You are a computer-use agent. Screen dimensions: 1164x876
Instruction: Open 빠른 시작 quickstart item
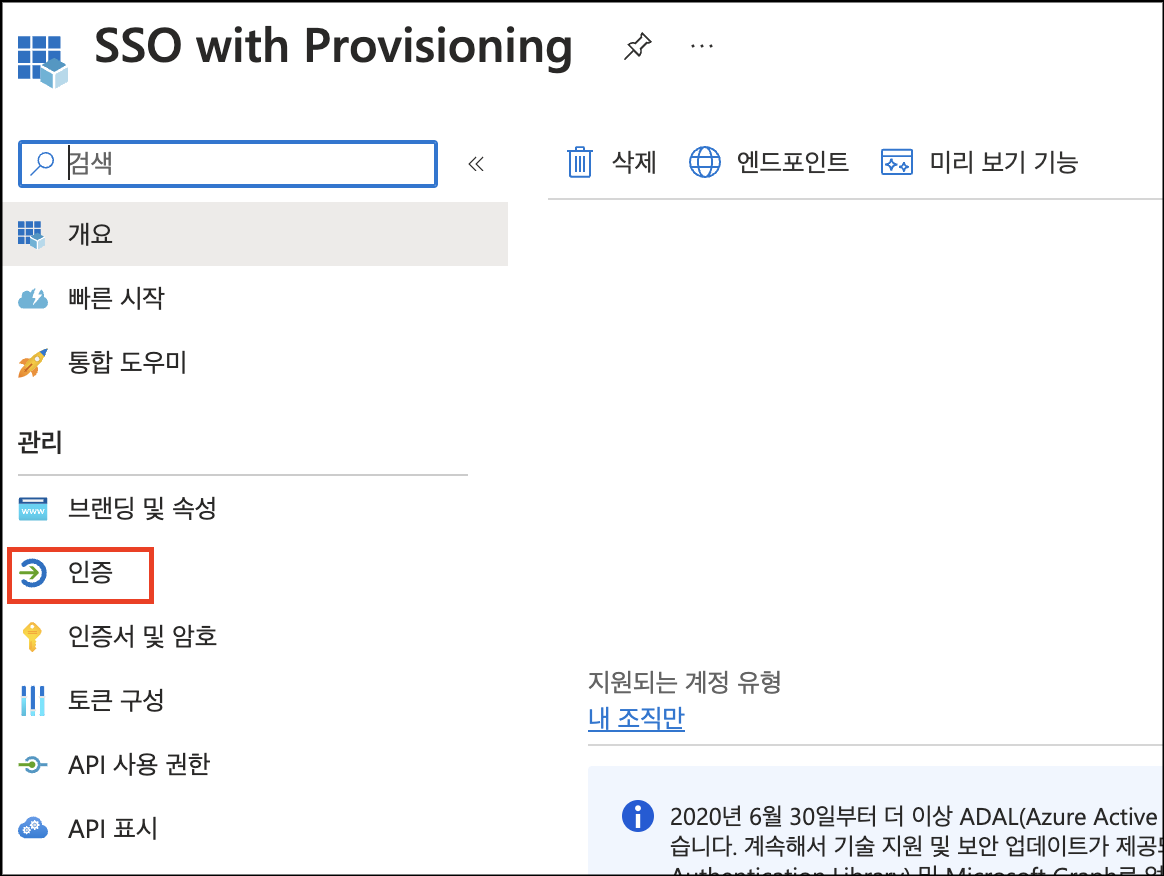[115, 298]
